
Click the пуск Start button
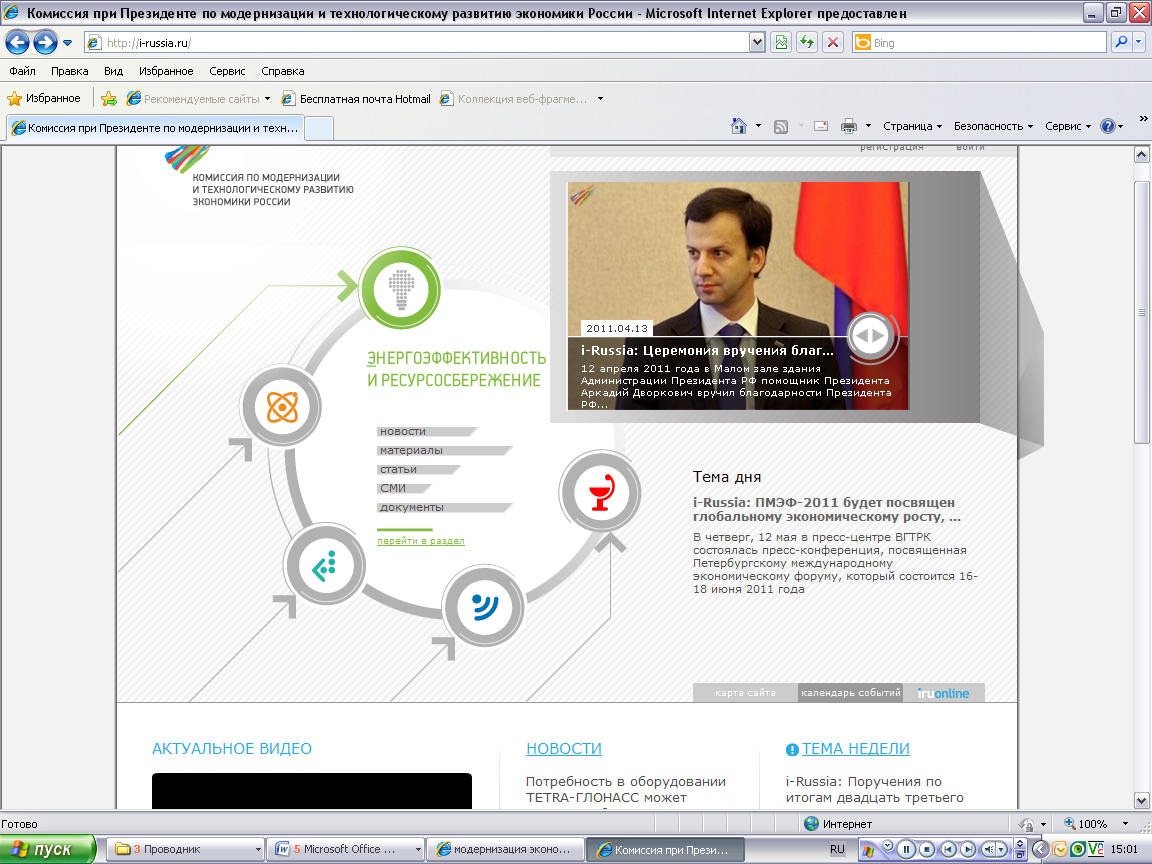click(47, 849)
